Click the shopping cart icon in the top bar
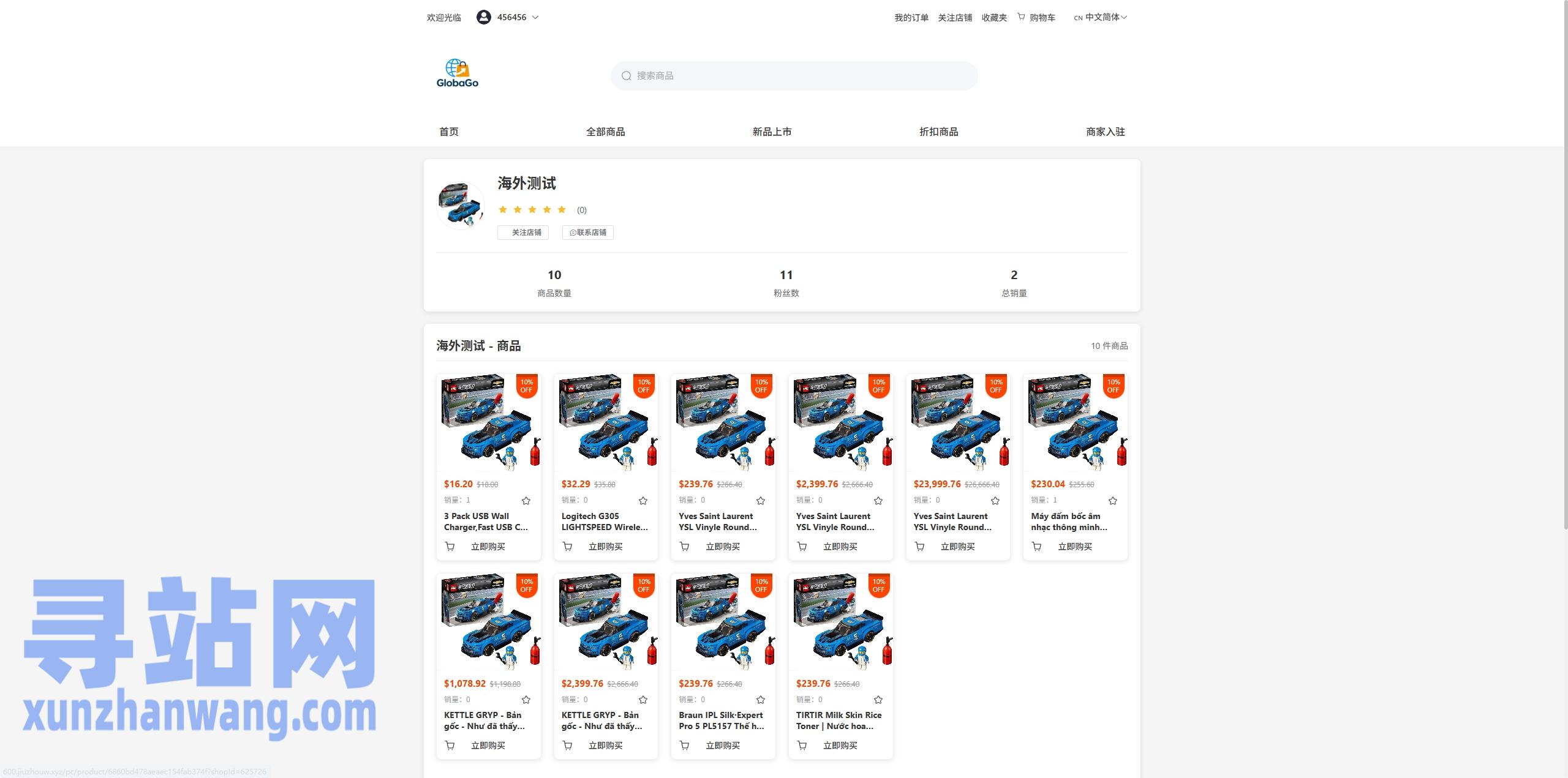Image resolution: width=1568 pixels, height=778 pixels. (x=1021, y=17)
